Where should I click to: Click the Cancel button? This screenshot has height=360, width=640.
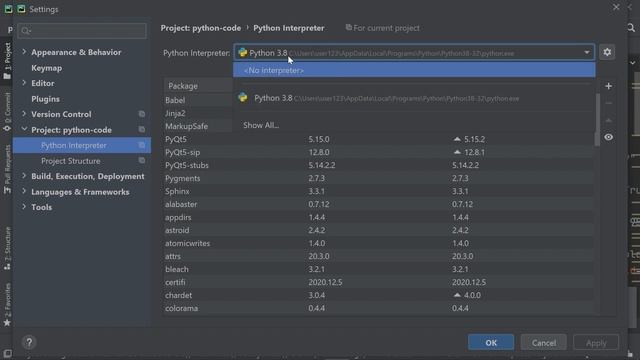point(544,342)
